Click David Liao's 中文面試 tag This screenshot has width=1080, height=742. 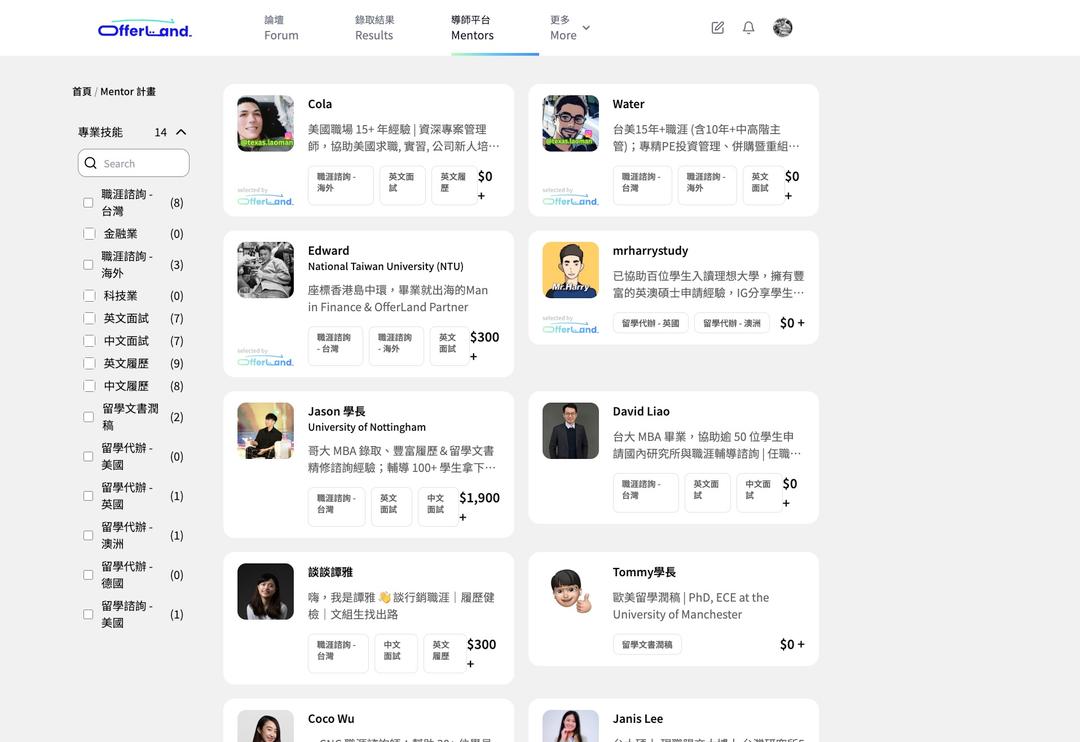[759, 493]
